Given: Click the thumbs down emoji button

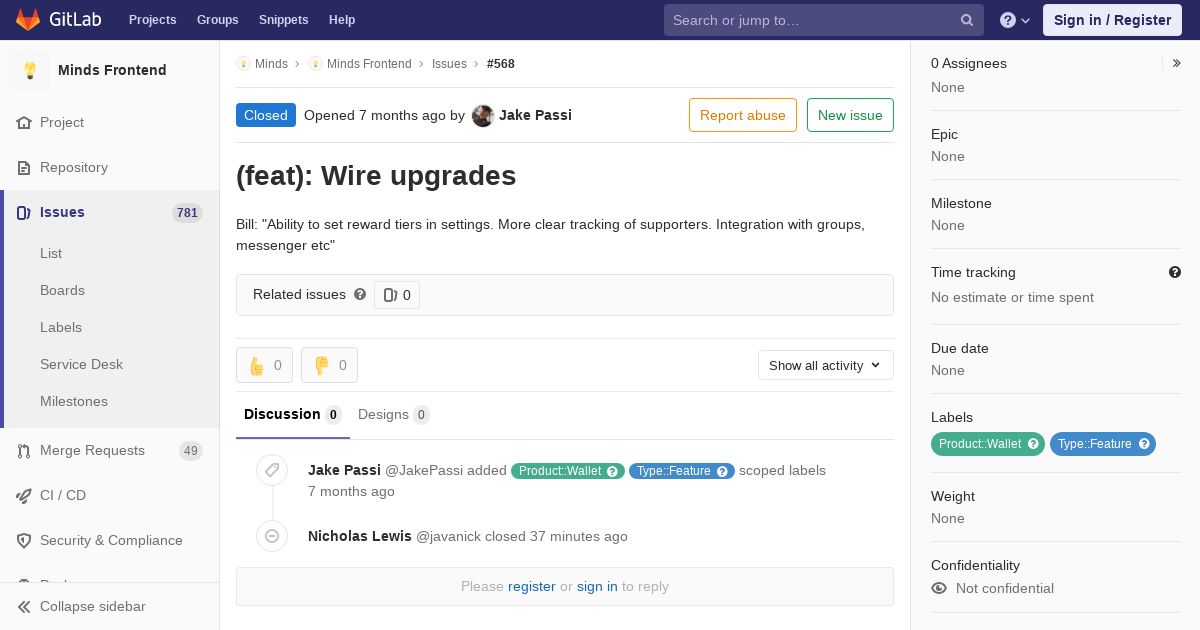Looking at the screenshot, I should [x=329, y=365].
